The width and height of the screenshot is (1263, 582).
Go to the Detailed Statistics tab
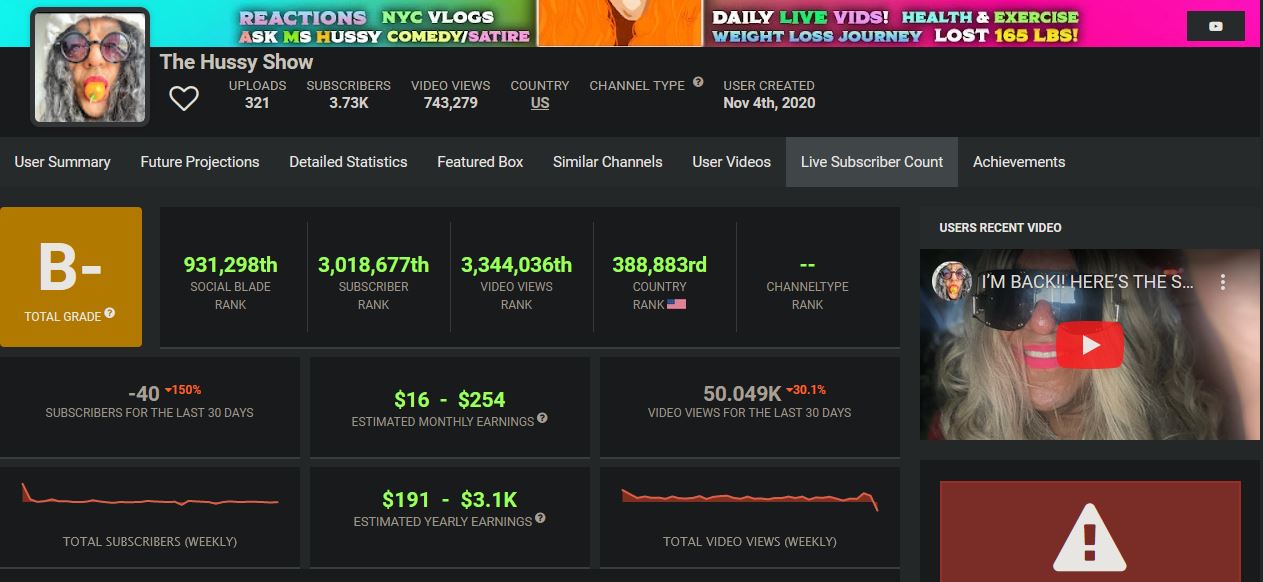[348, 162]
